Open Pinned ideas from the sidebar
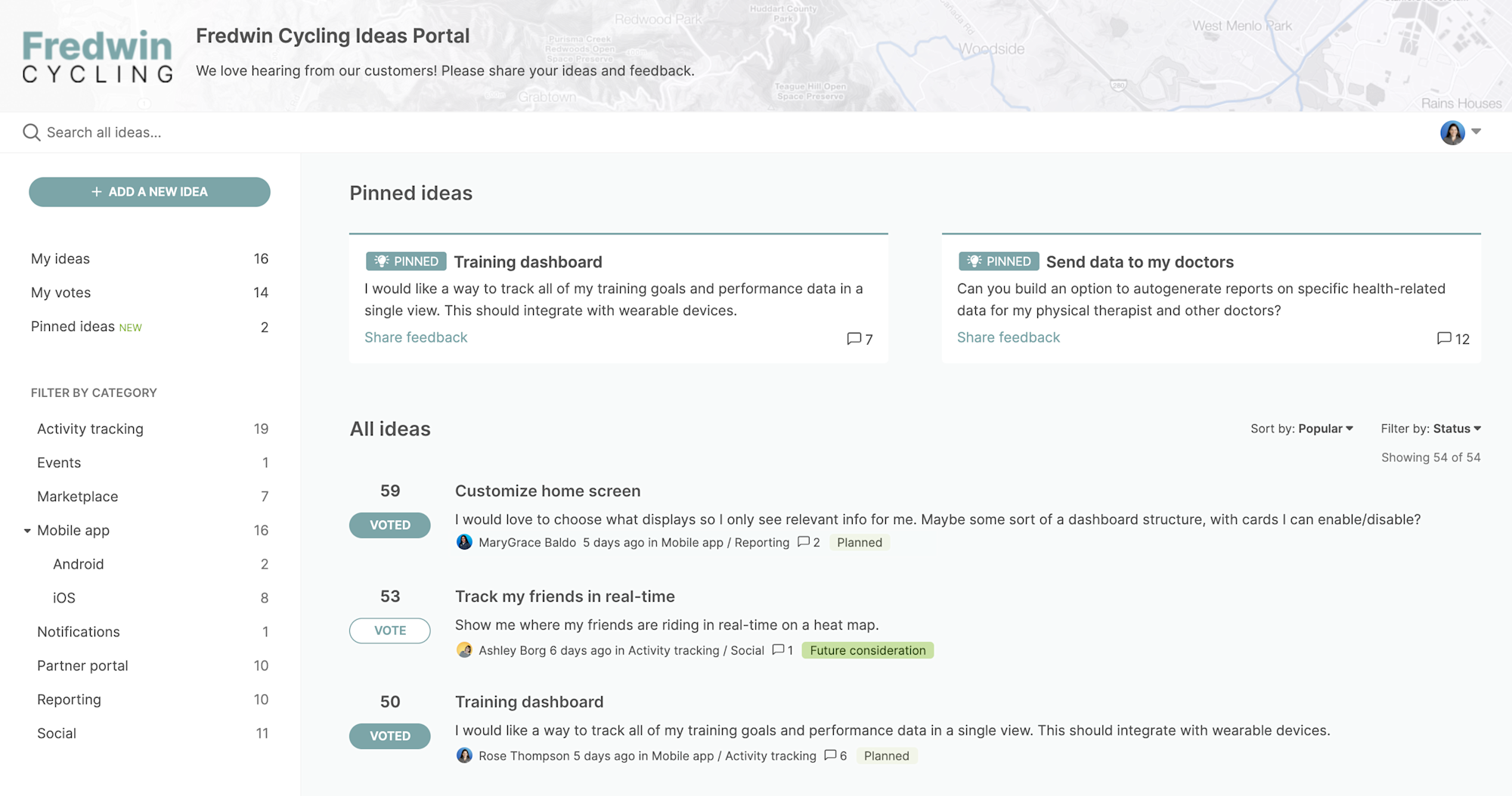Screen dimensions: 1512x796 coord(72,326)
